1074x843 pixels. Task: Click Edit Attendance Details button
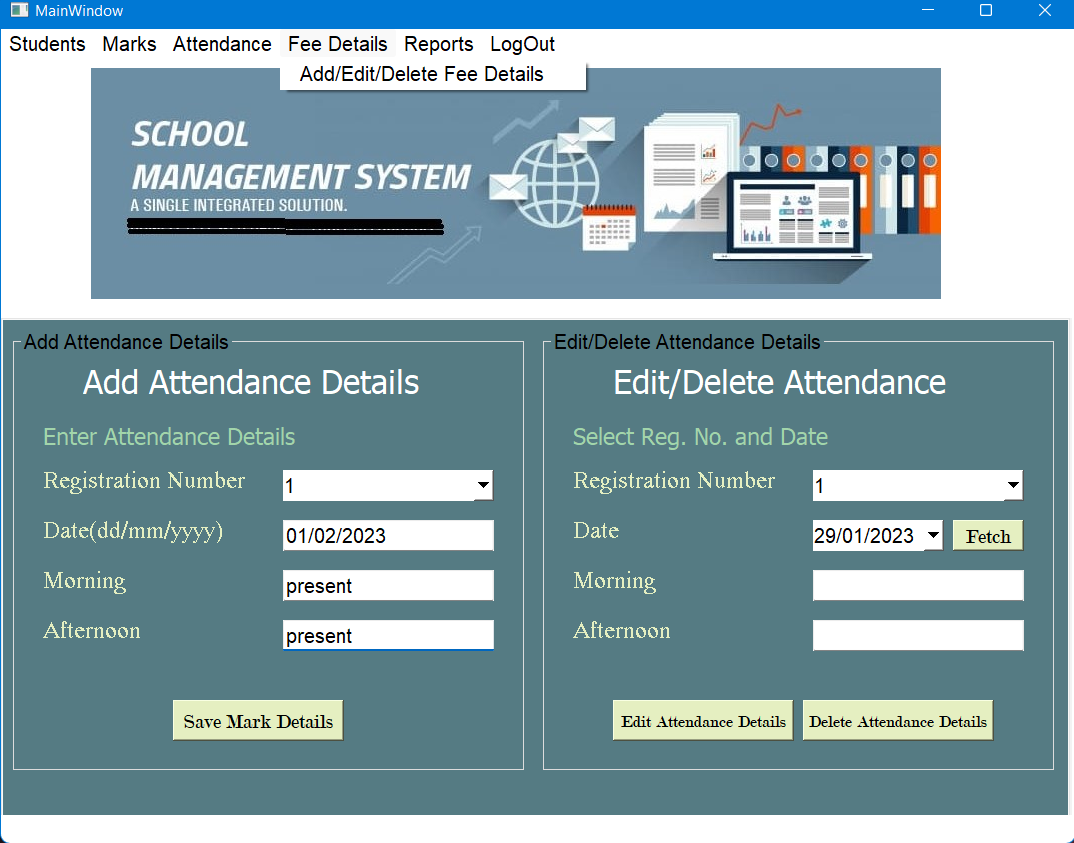702,719
